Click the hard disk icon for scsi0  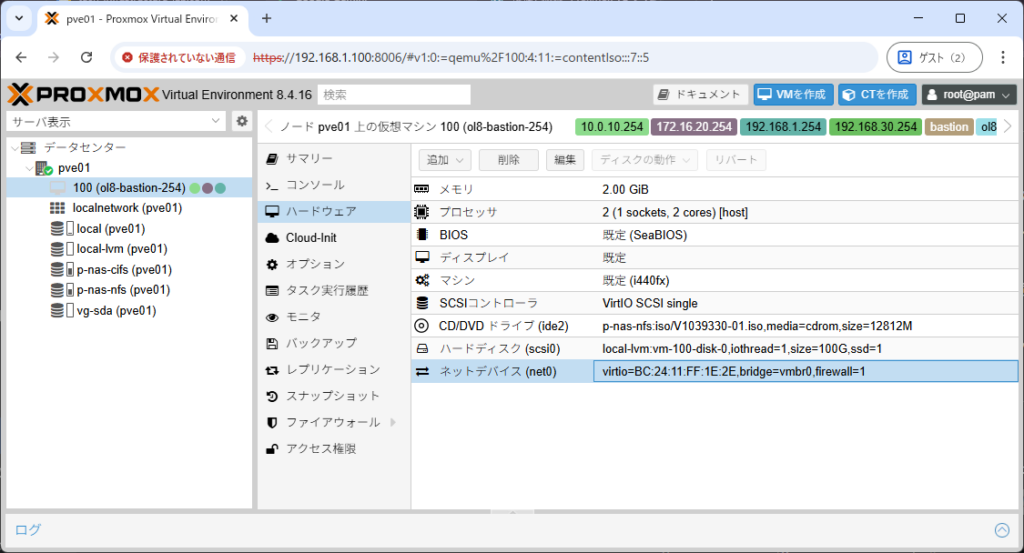[x=422, y=349]
